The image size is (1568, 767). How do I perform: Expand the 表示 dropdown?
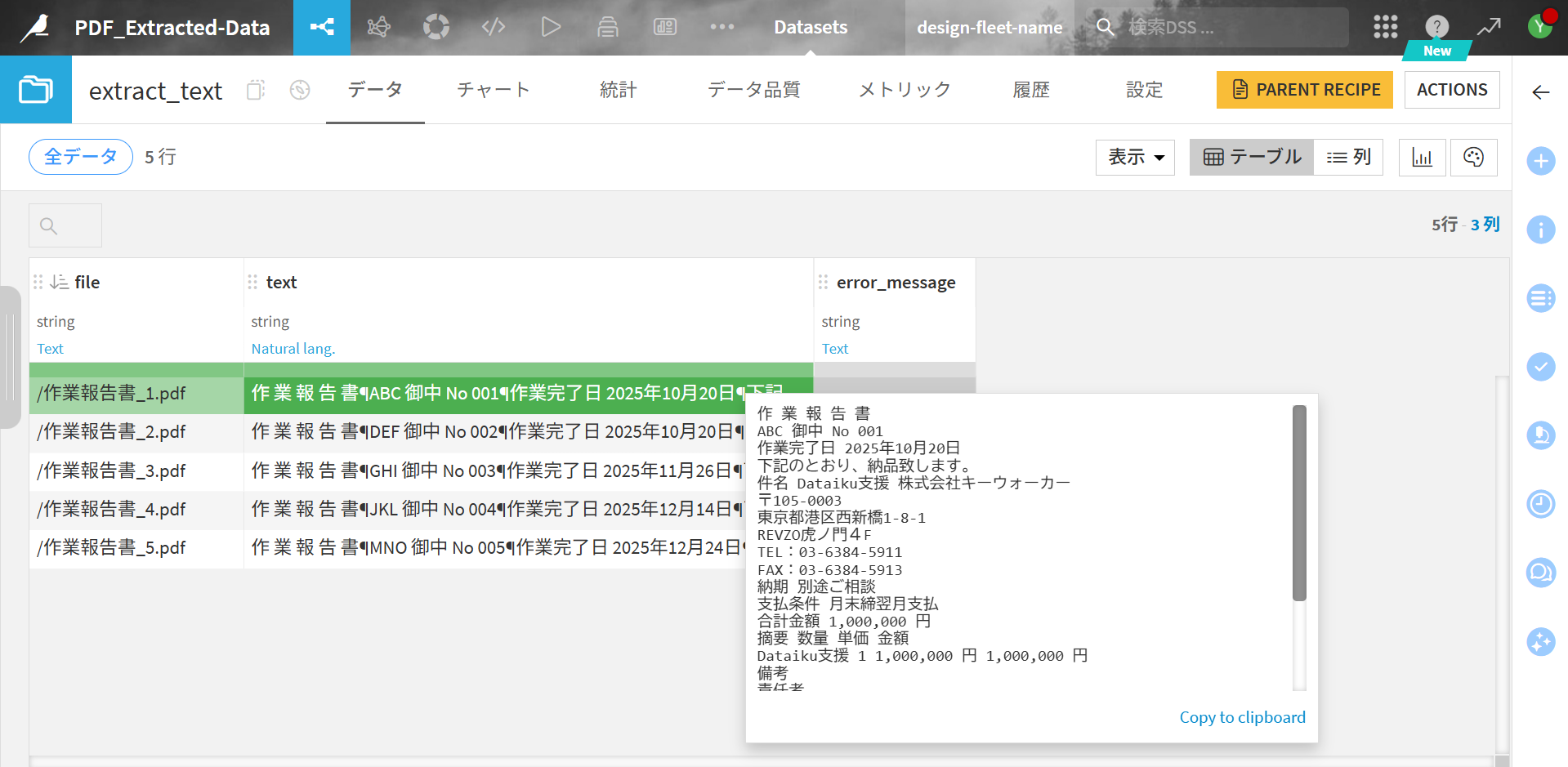(x=1135, y=158)
